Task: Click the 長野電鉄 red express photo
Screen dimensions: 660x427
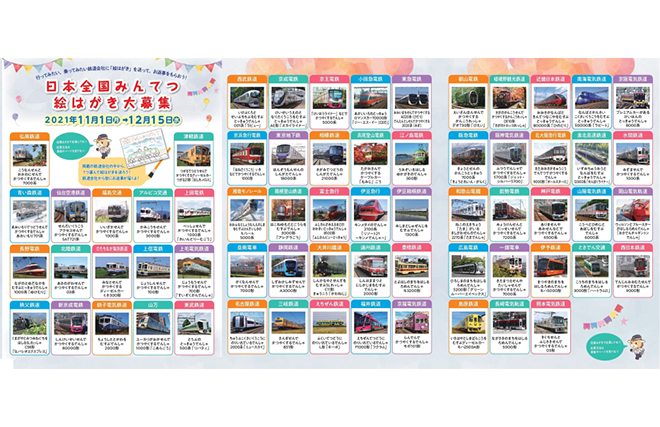Action: (x=29, y=267)
